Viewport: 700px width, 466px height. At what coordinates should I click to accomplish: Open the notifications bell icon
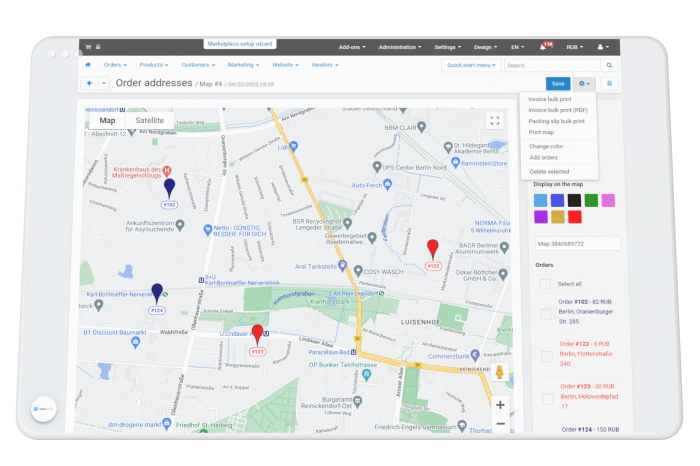click(x=542, y=47)
